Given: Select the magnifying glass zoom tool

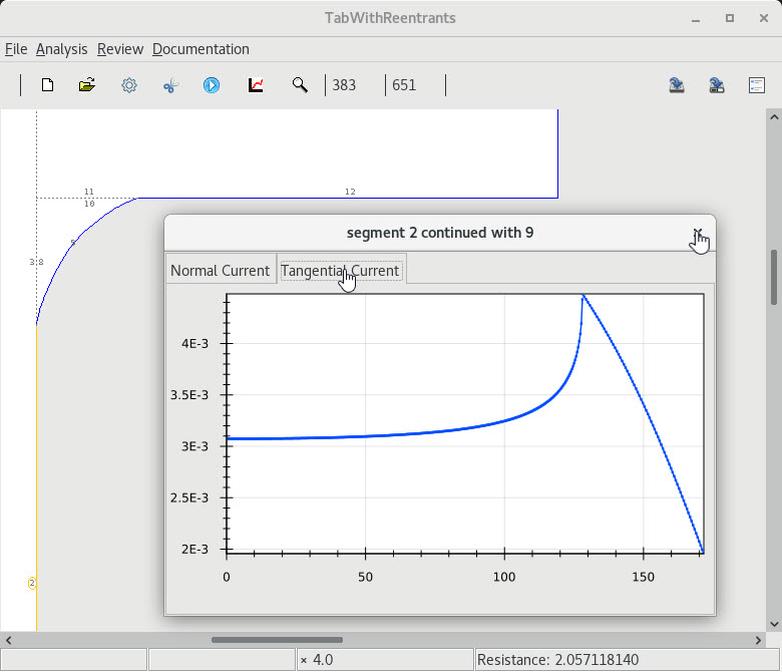Looking at the screenshot, I should [299, 85].
